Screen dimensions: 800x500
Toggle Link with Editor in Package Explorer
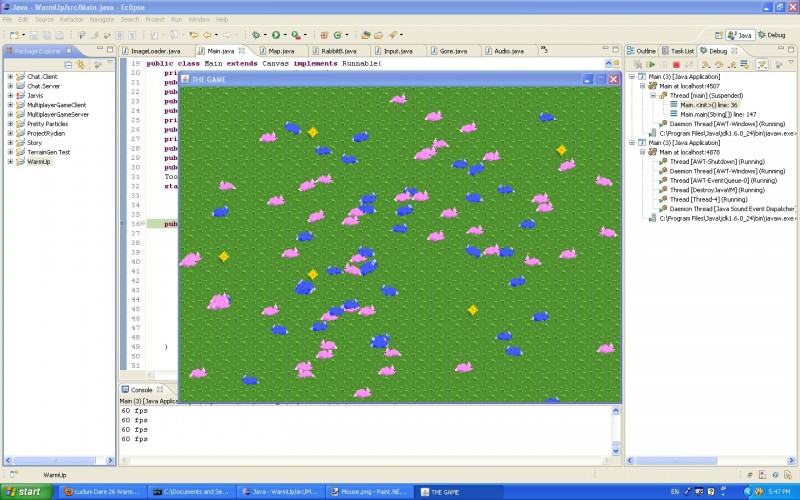[x=81, y=65]
